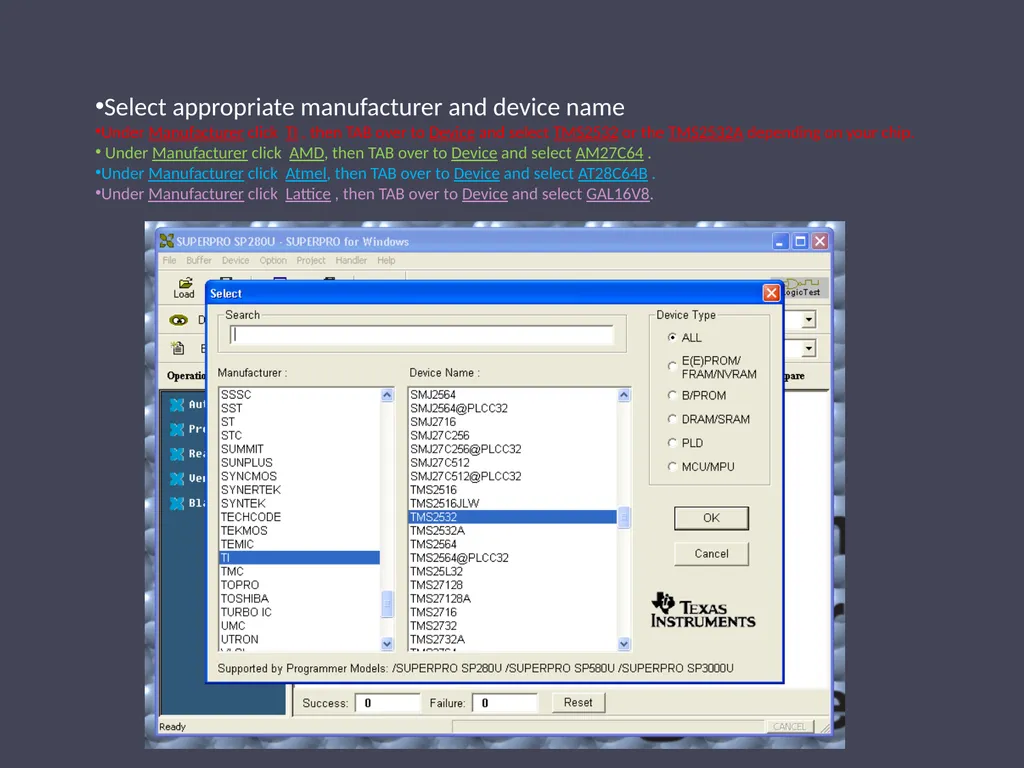Open the Help menu
Image resolution: width=1024 pixels, height=768 pixels.
pos(386,260)
